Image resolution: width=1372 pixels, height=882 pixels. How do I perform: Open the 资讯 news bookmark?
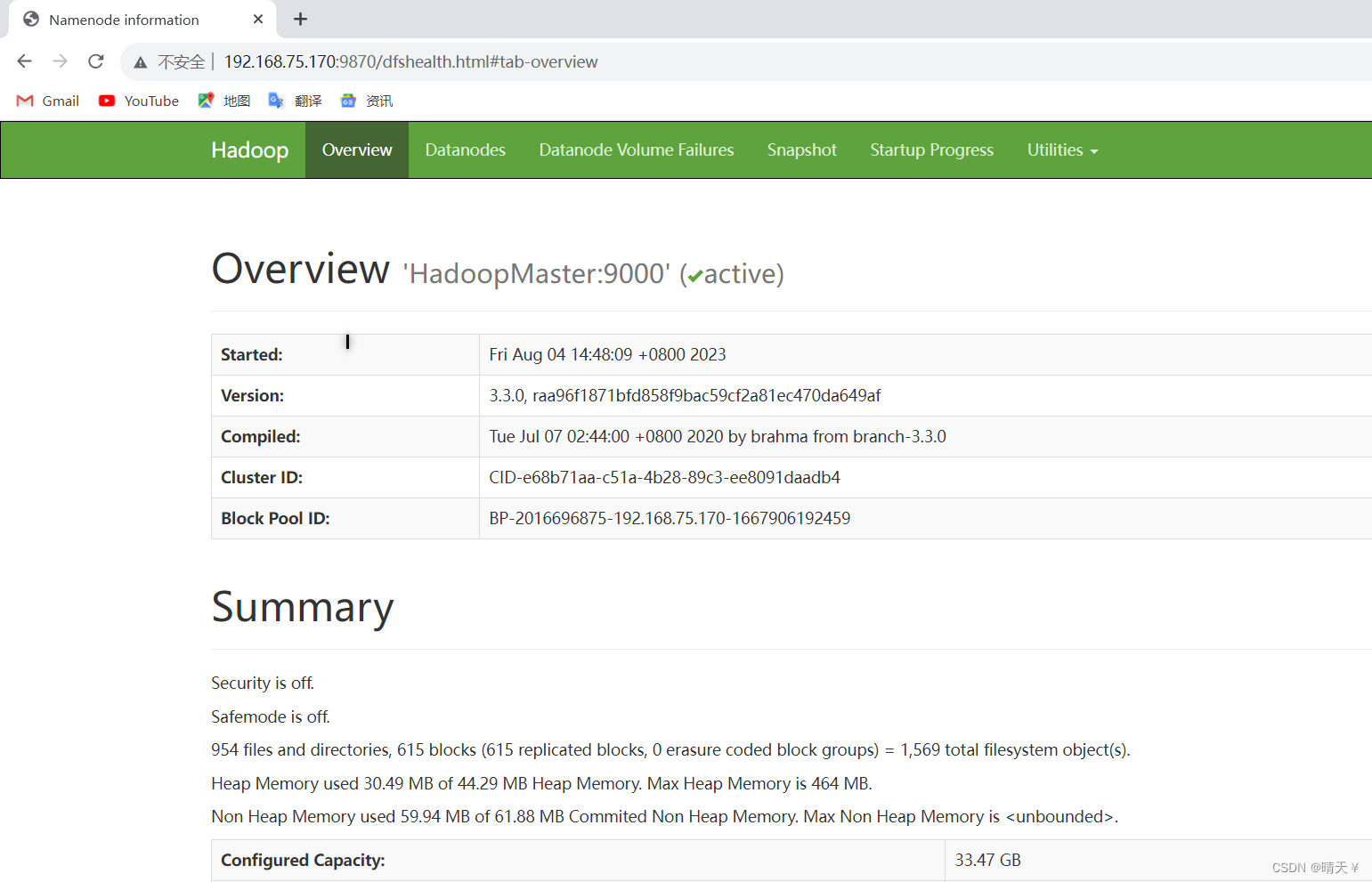coord(367,101)
